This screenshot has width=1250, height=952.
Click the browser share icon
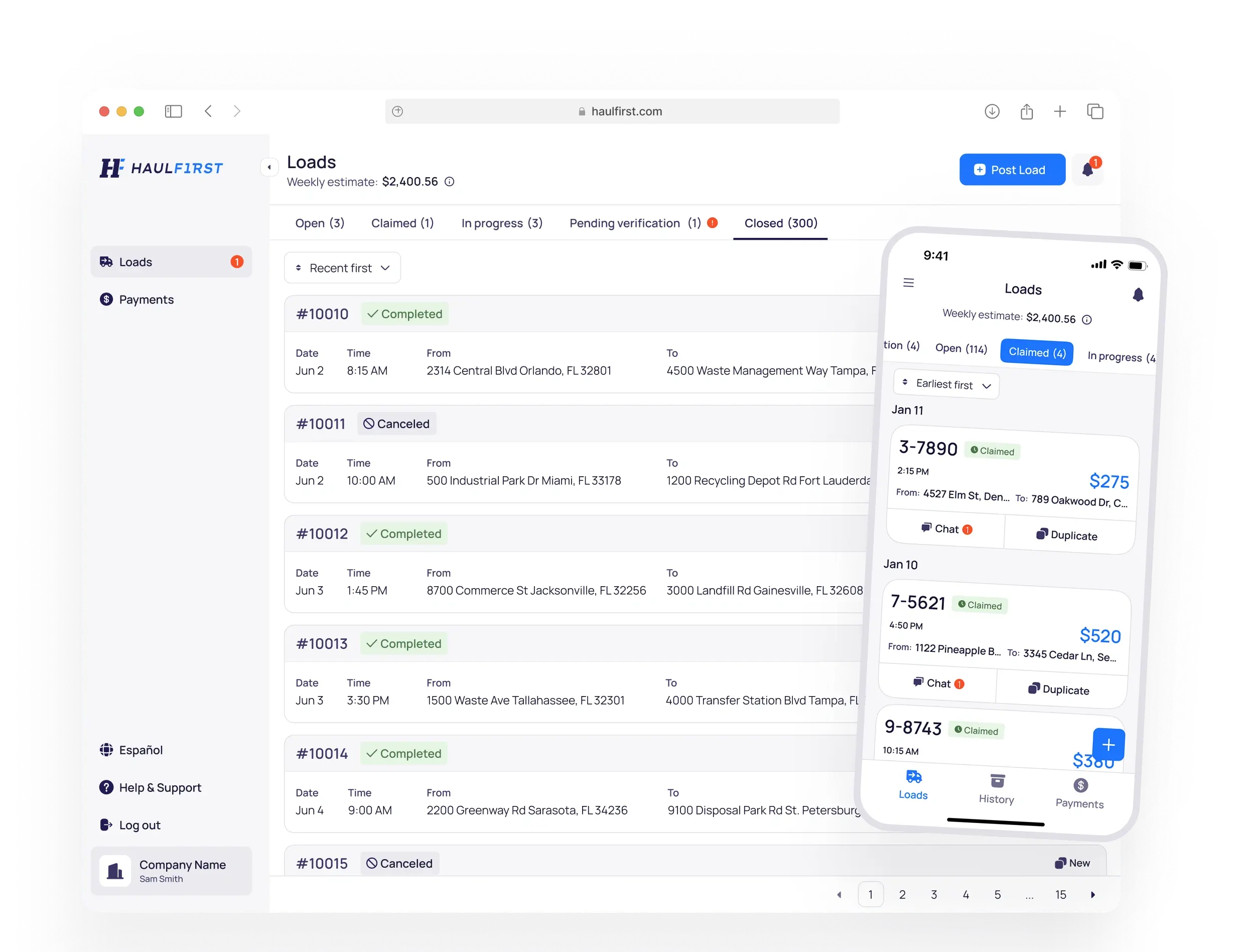1026,111
